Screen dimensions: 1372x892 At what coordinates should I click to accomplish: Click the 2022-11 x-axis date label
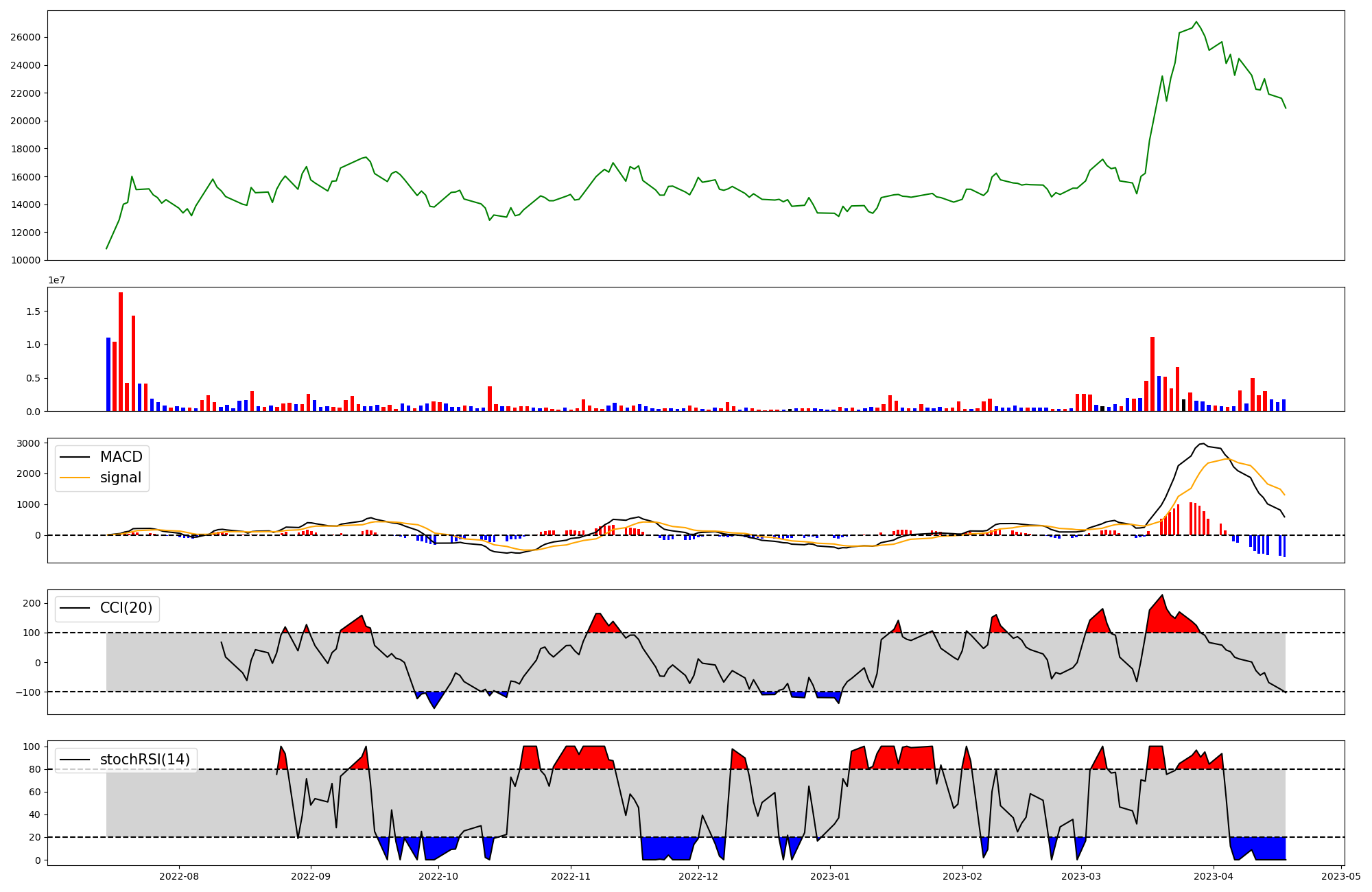[x=571, y=876]
